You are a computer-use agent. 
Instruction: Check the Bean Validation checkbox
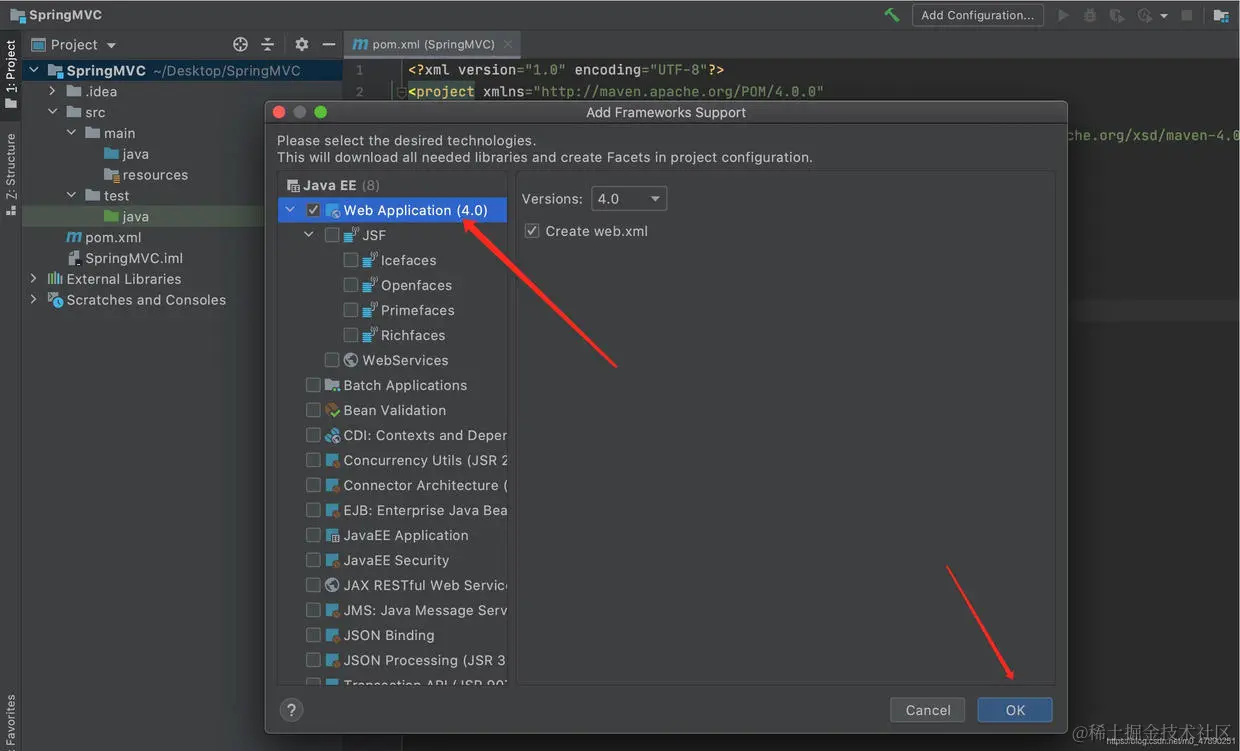(x=313, y=410)
